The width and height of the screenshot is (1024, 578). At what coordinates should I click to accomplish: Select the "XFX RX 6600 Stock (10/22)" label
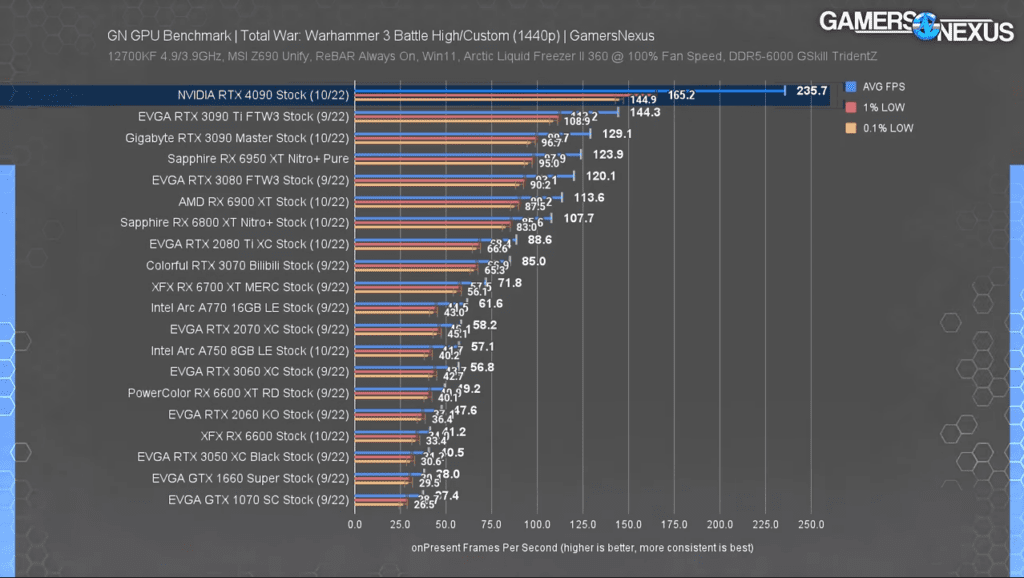click(275, 436)
